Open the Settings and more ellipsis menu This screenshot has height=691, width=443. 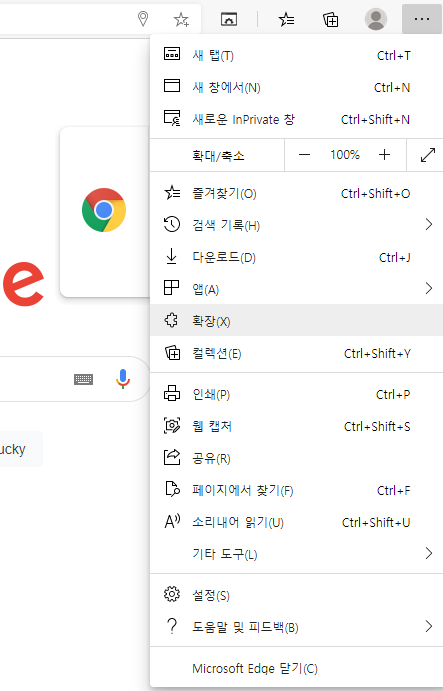click(422, 19)
